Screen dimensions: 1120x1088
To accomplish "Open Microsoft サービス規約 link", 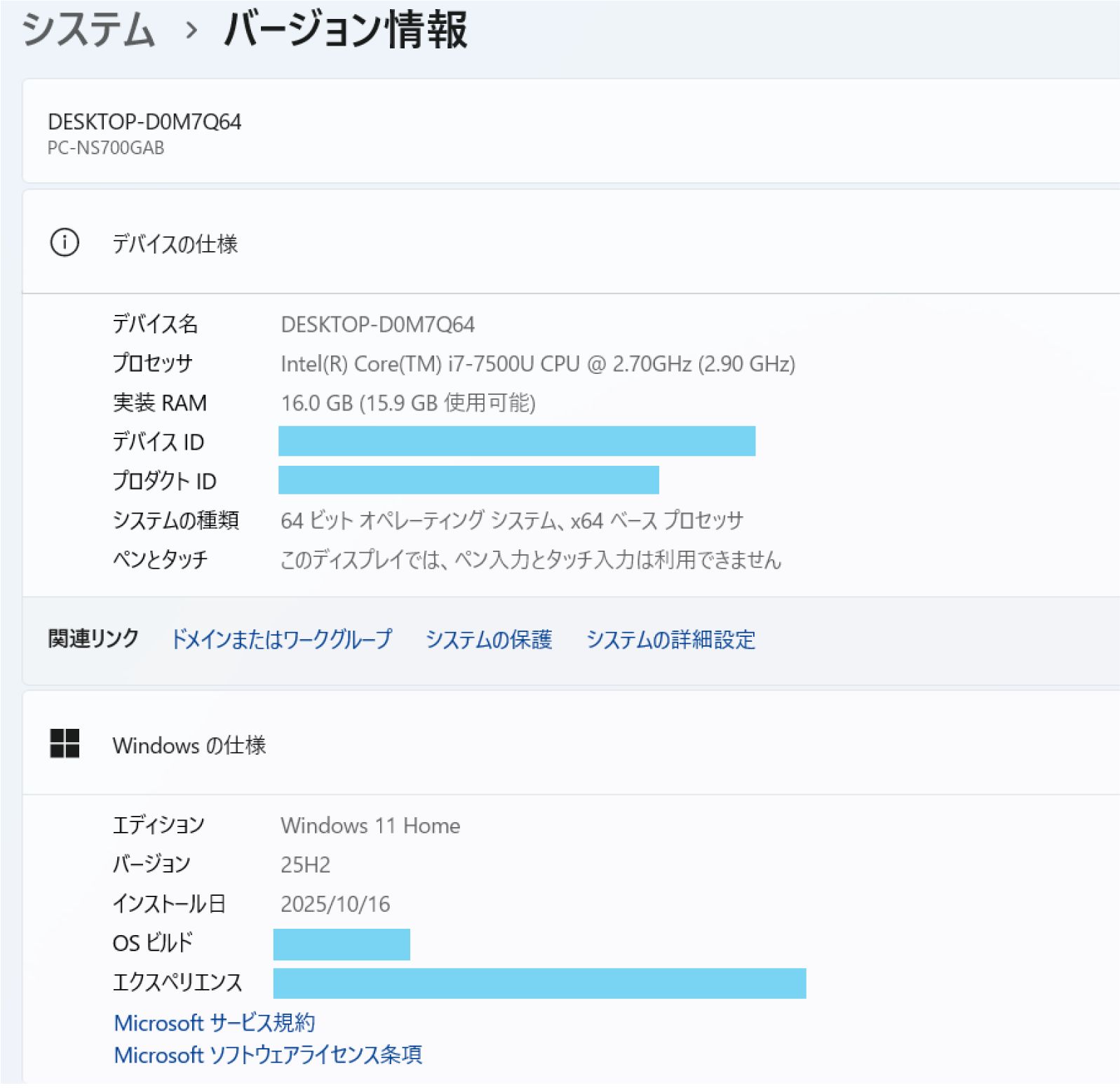I will [x=215, y=1023].
